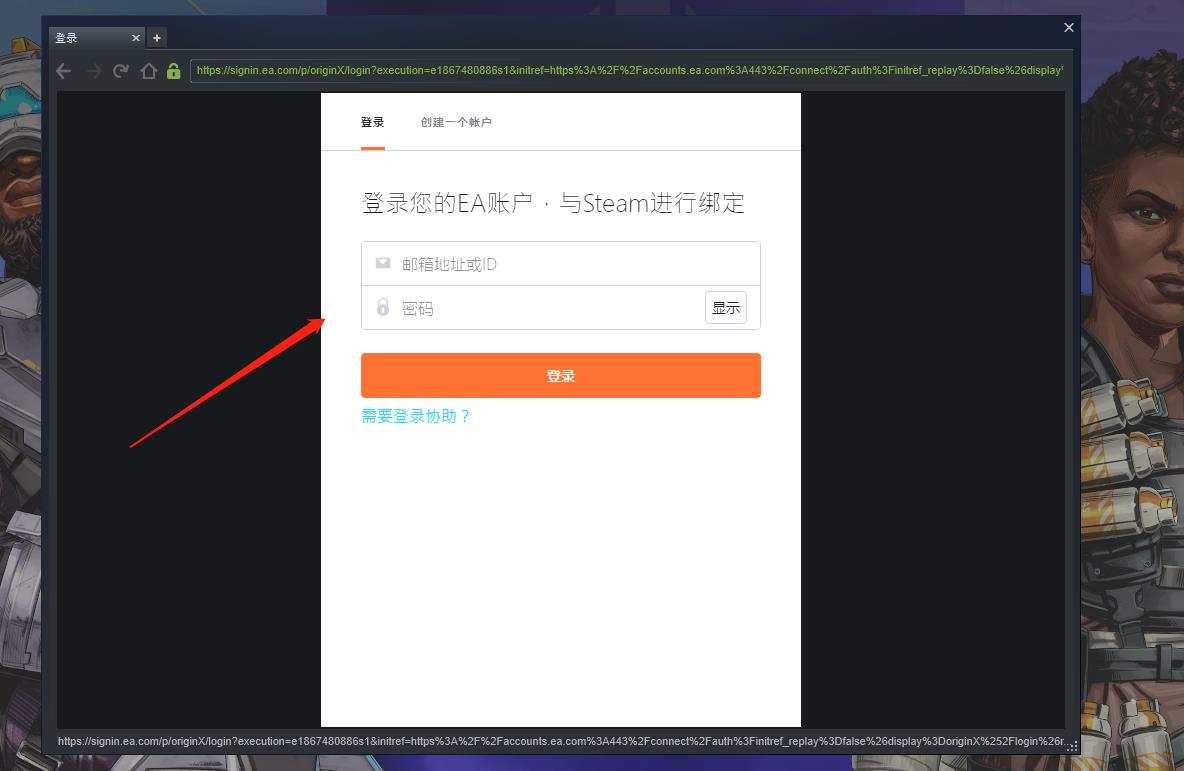Click the home icon in the toolbar

(x=148, y=71)
